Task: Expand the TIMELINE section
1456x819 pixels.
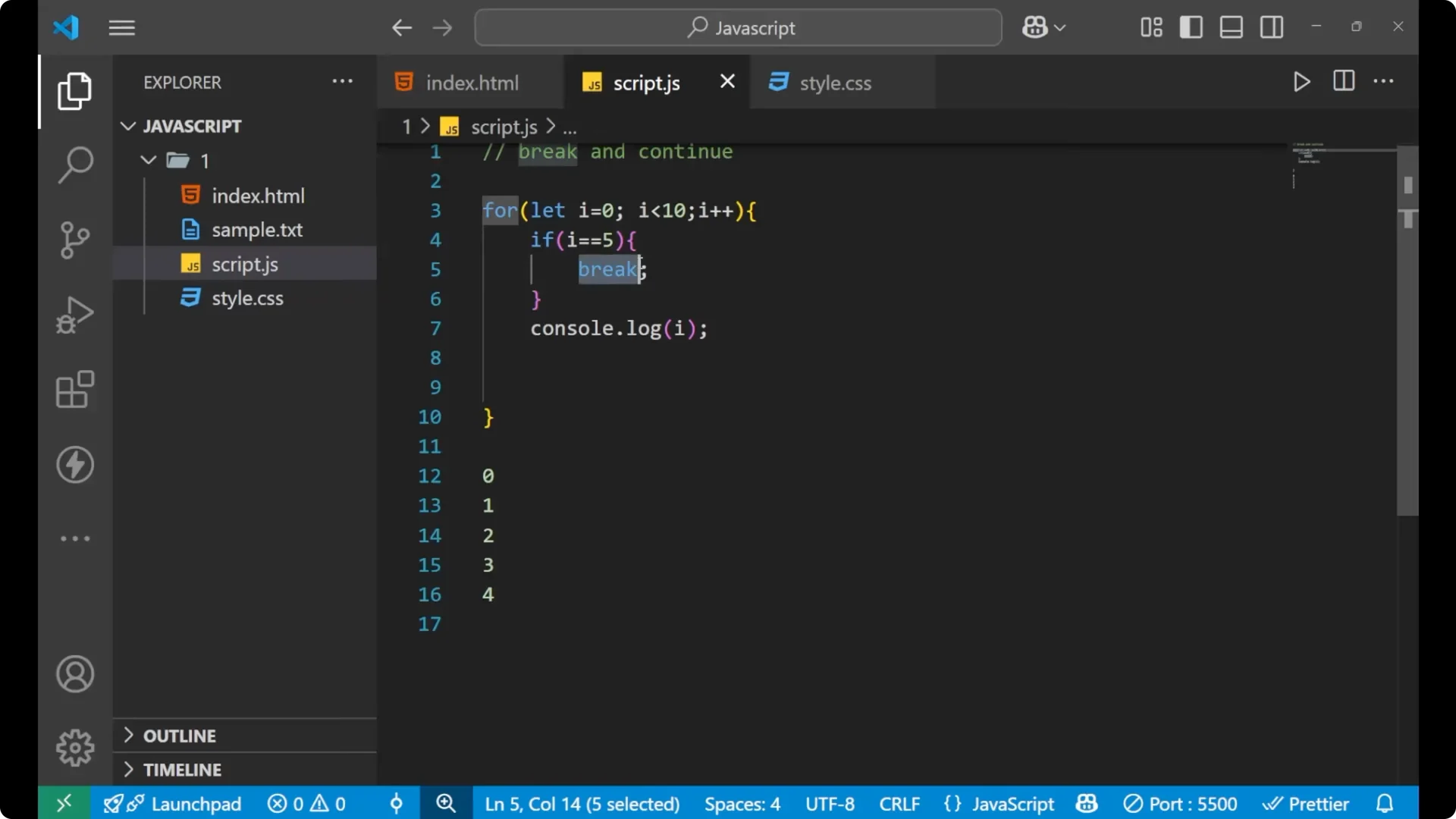Action: (184, 769)
